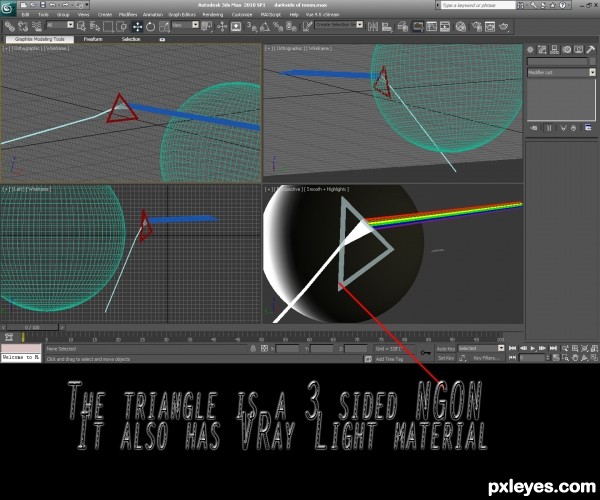Click the Auto Key button
The height and width of the screenshot is (500, 600).
tap(446, 349)
